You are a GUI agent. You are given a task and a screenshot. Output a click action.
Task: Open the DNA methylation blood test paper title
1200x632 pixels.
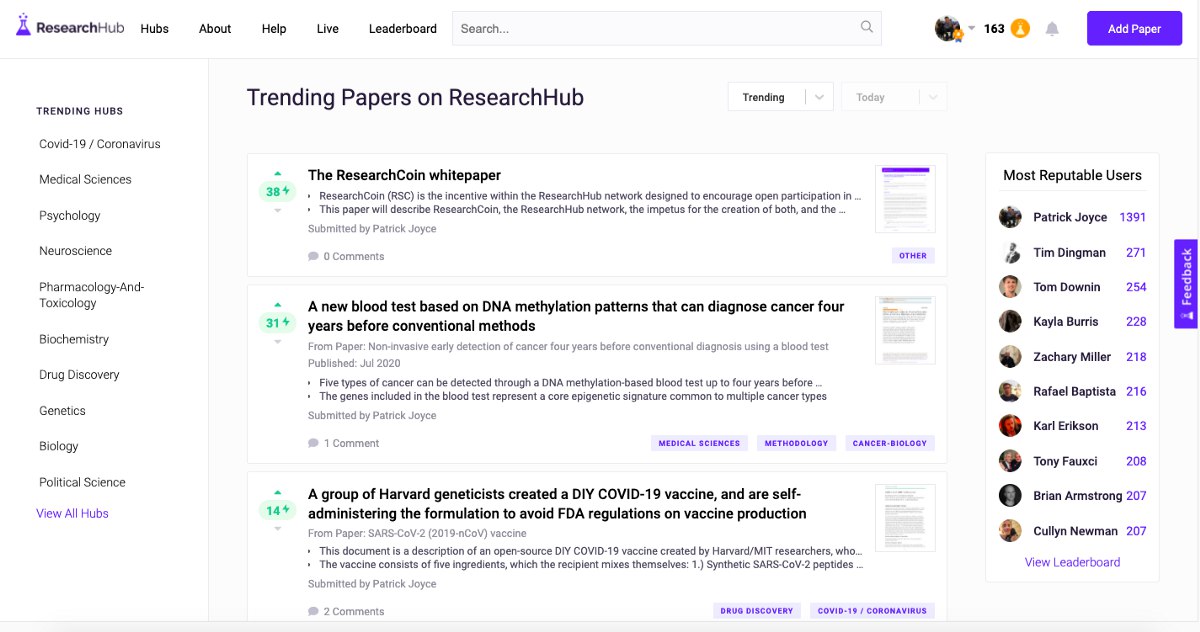point(576,316)
